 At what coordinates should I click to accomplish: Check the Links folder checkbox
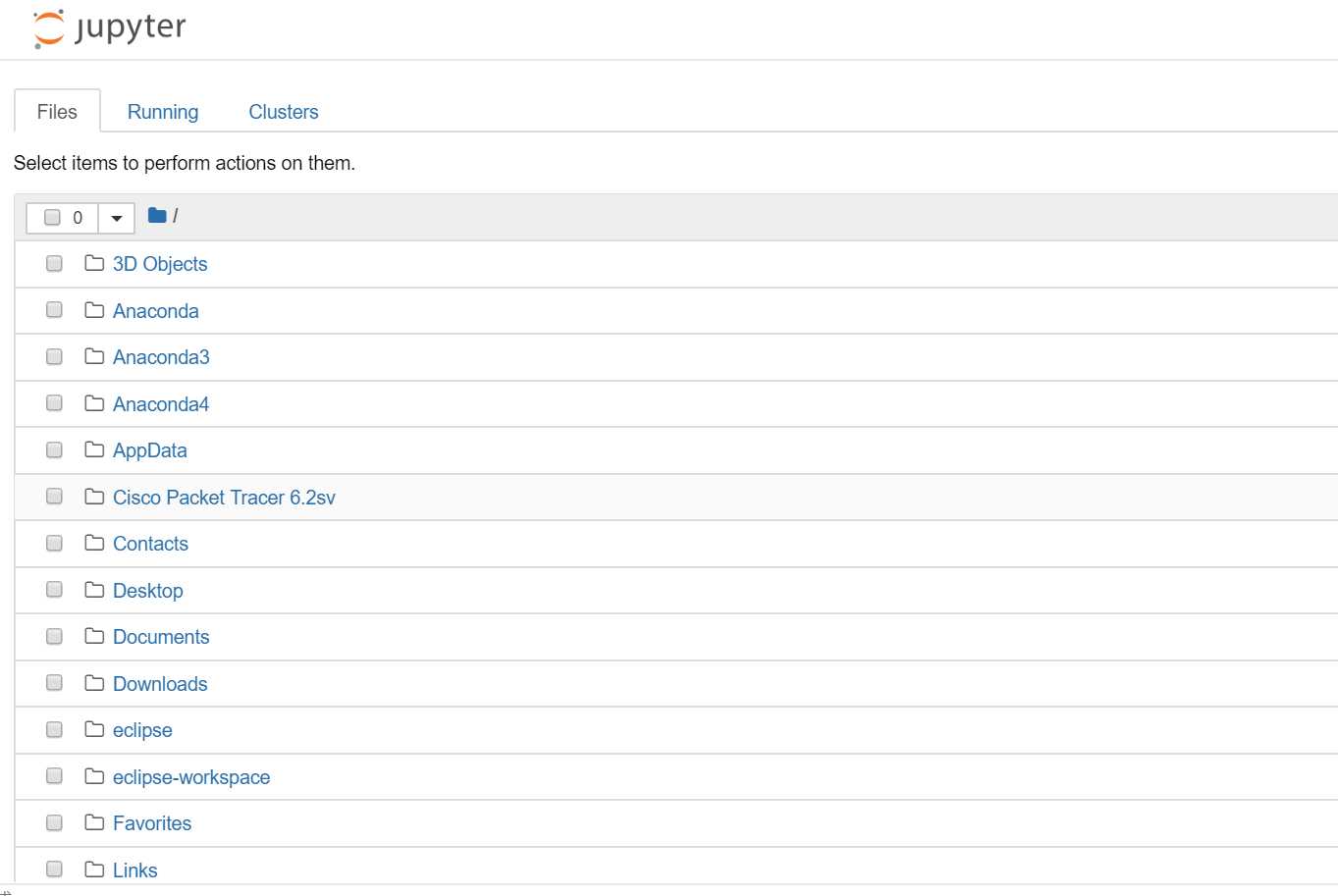[54, 870]
